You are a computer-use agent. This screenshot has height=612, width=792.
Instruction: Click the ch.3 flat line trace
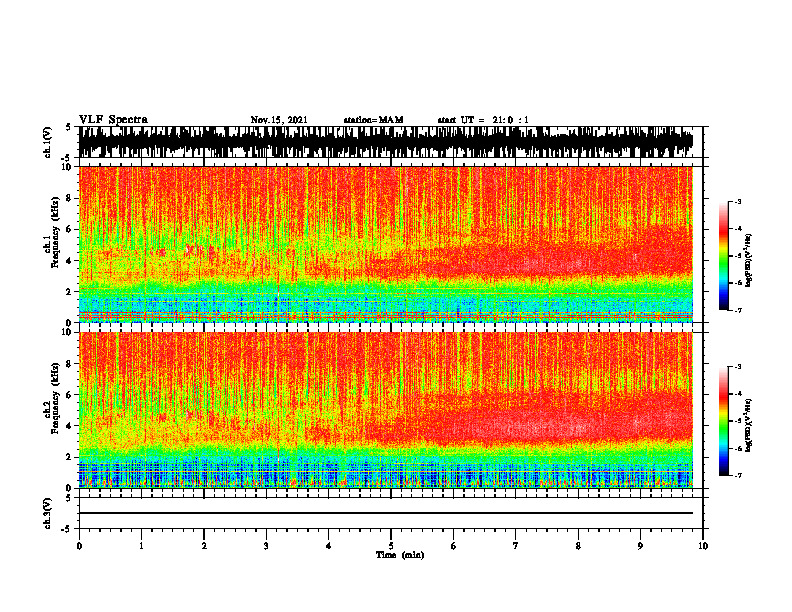coord(386,513)
